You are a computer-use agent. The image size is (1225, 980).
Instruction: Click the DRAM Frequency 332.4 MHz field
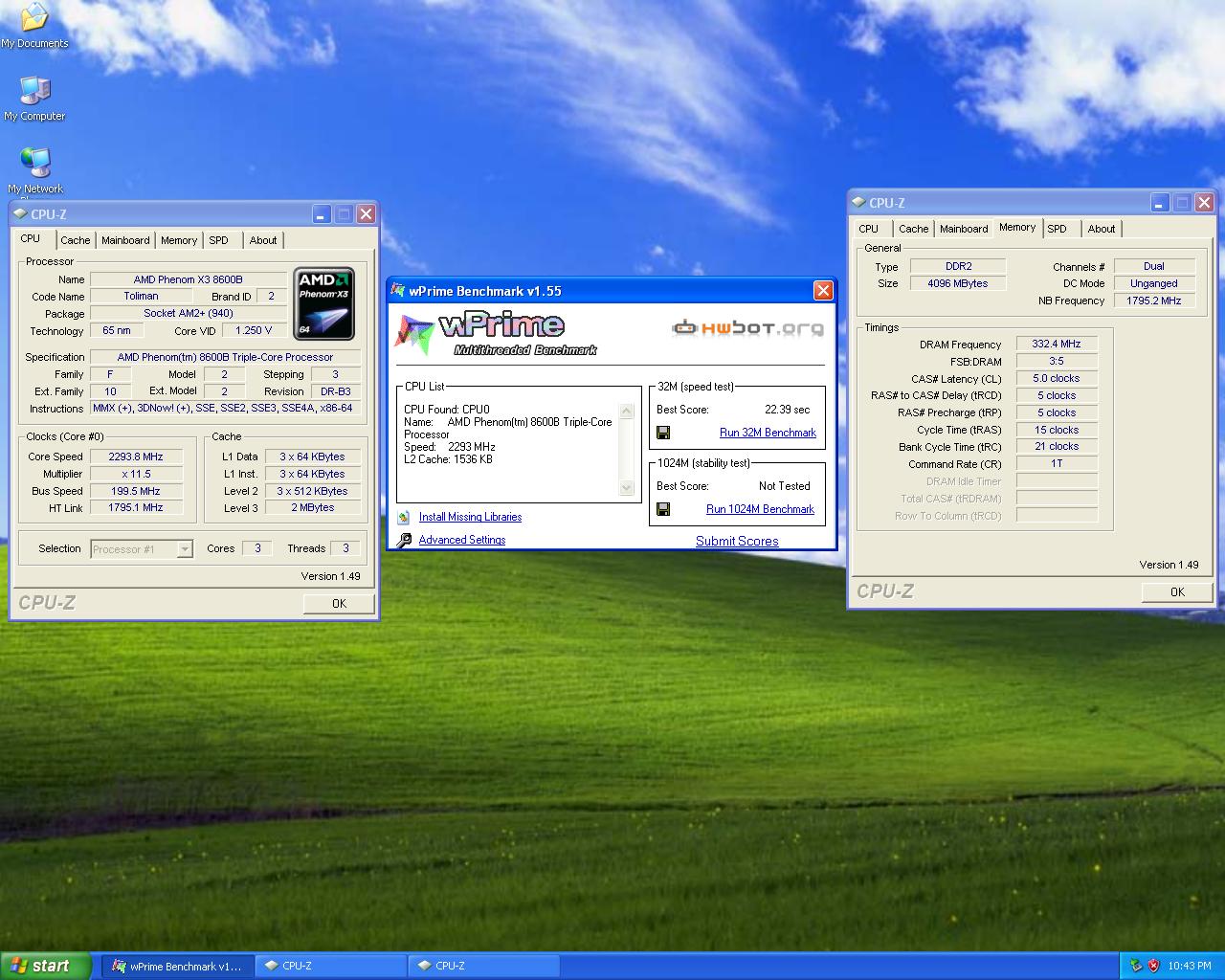click(x=1057, y=344)
